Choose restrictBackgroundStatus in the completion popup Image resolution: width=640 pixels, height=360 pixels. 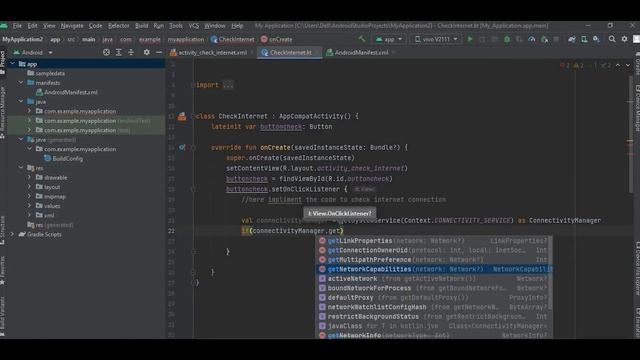pyautogui.click(x=434, y=317)
